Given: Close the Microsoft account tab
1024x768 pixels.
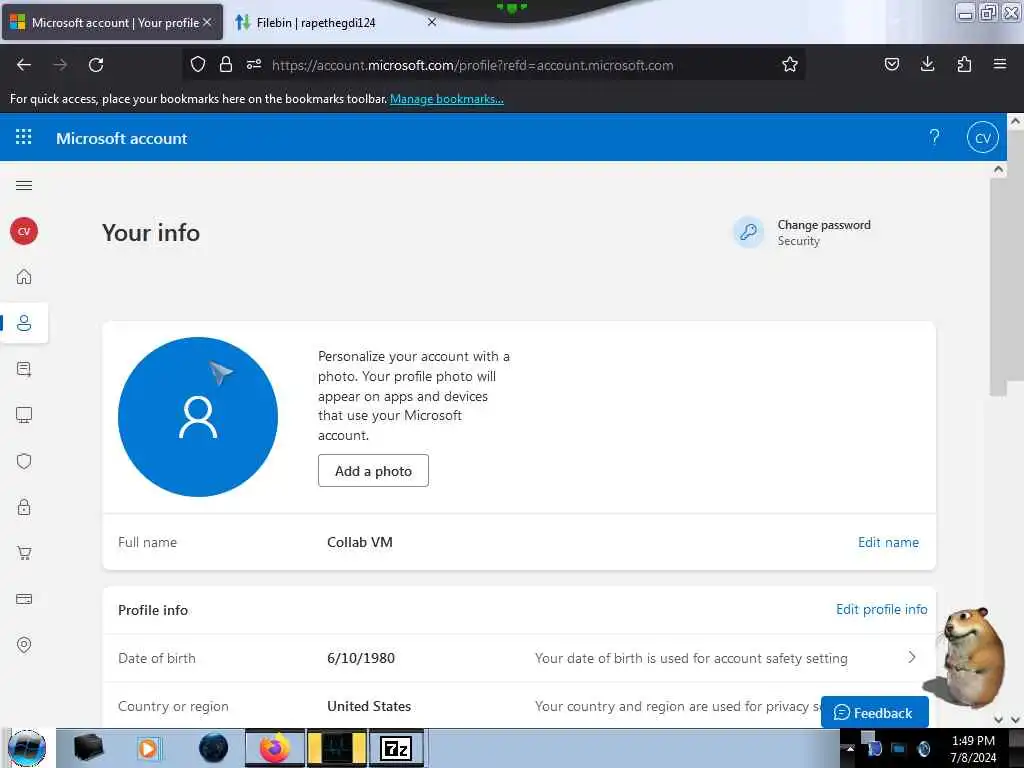Looking at the screenshot, I should (207, 22).
